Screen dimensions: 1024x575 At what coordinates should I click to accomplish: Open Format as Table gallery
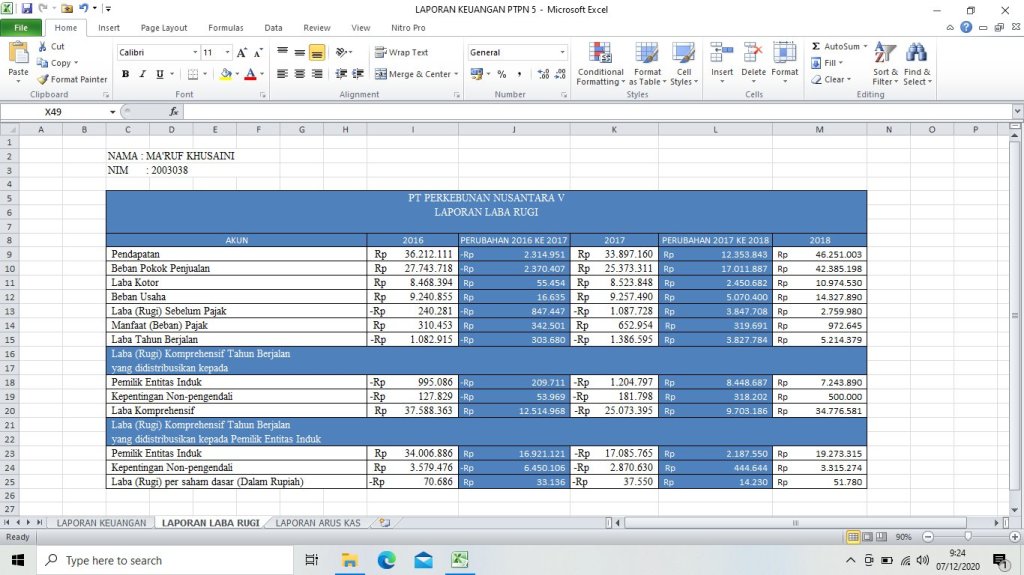tap(647, 54)
